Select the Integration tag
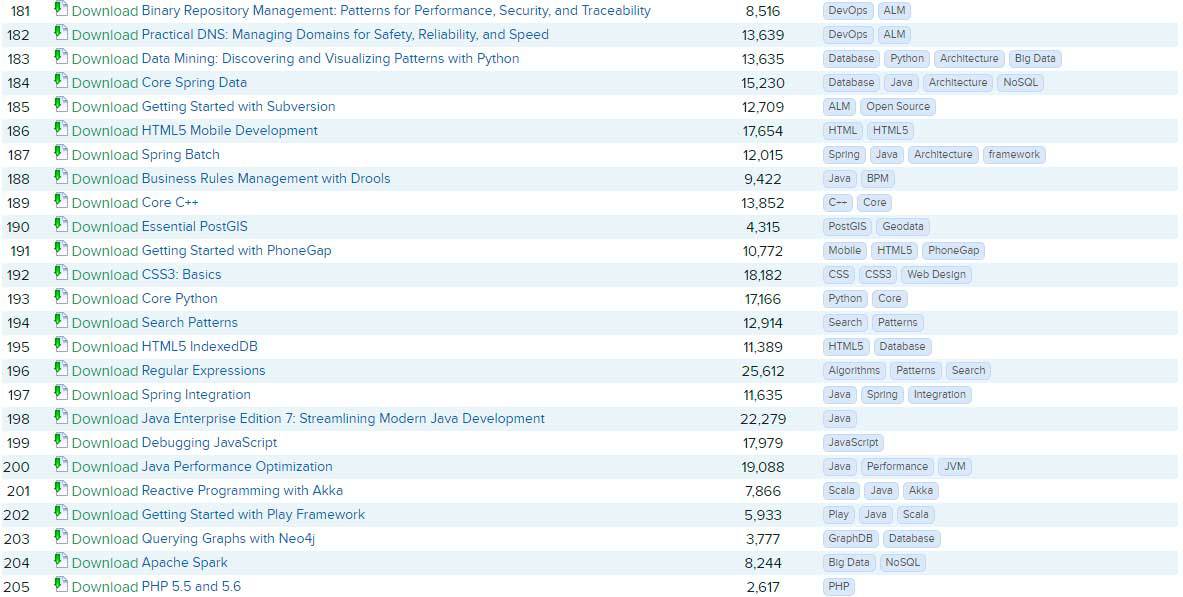This screenshot has width=1183, height=597. click(x=939, y=395)
